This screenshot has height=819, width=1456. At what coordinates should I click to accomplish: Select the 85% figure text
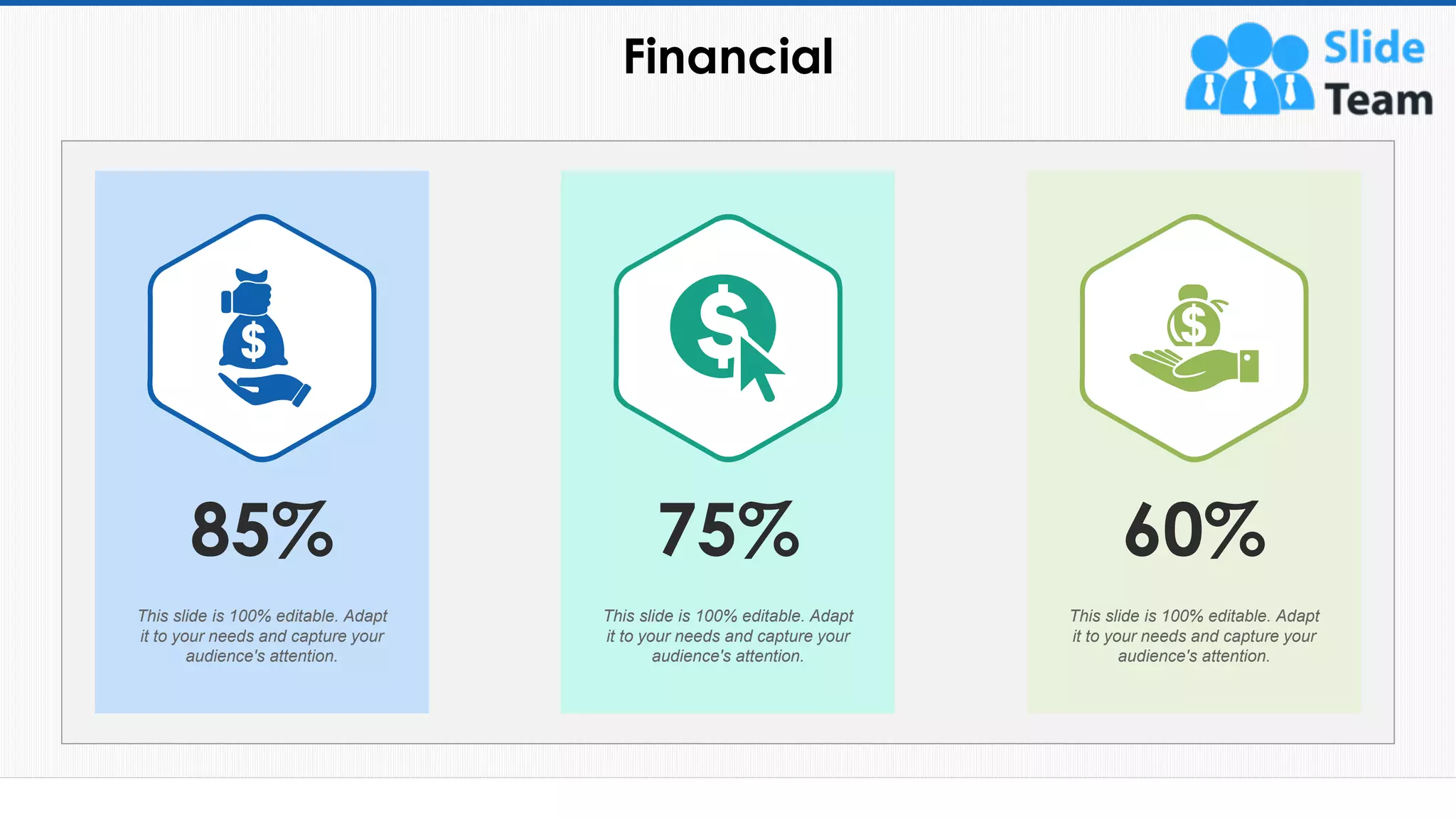tap(262, 530)
